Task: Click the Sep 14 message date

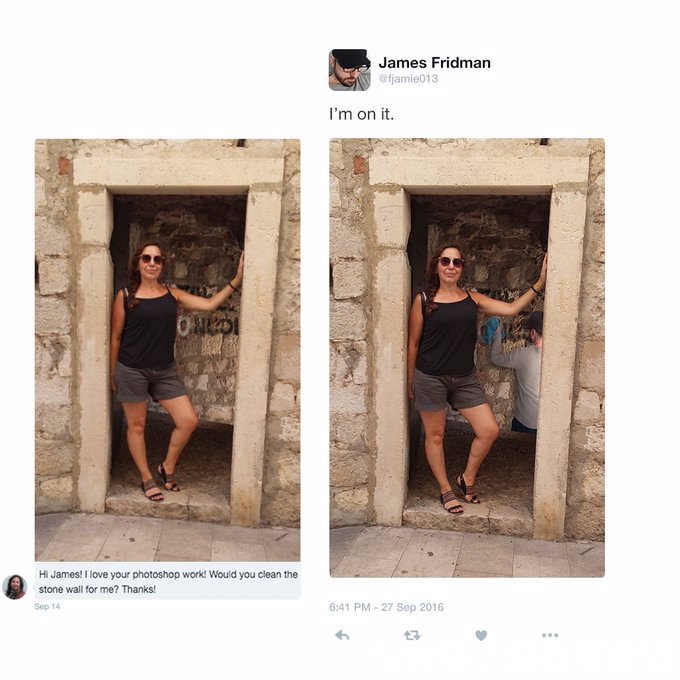Action: pos(47,606)
